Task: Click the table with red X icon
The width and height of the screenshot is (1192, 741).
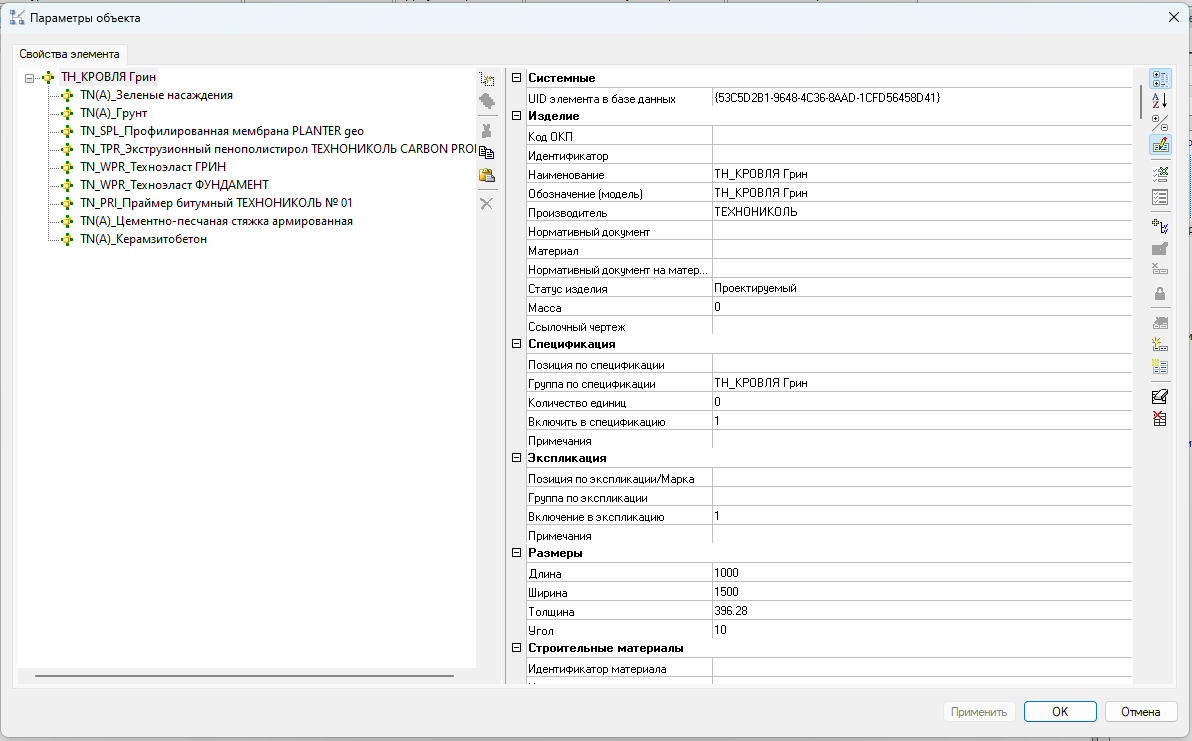Action: (x=1160, y=418)
